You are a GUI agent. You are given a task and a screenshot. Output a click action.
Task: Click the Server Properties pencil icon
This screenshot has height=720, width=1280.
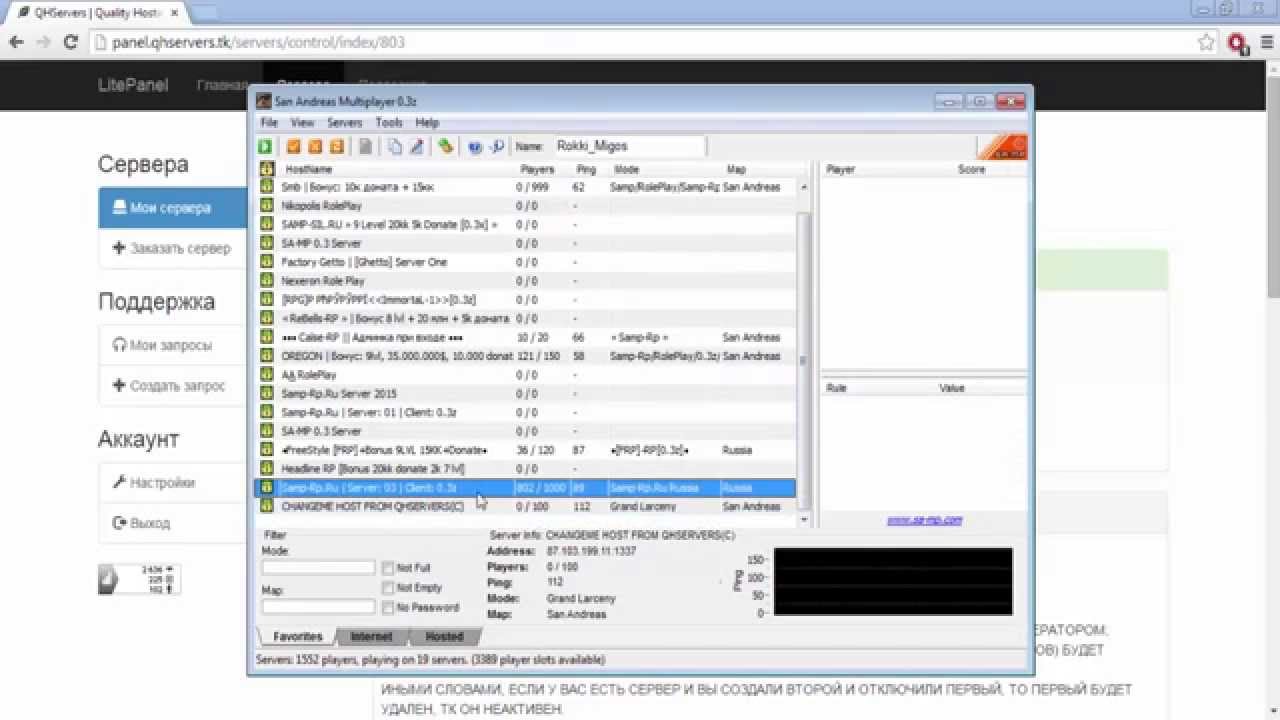(x=417, y=147)
